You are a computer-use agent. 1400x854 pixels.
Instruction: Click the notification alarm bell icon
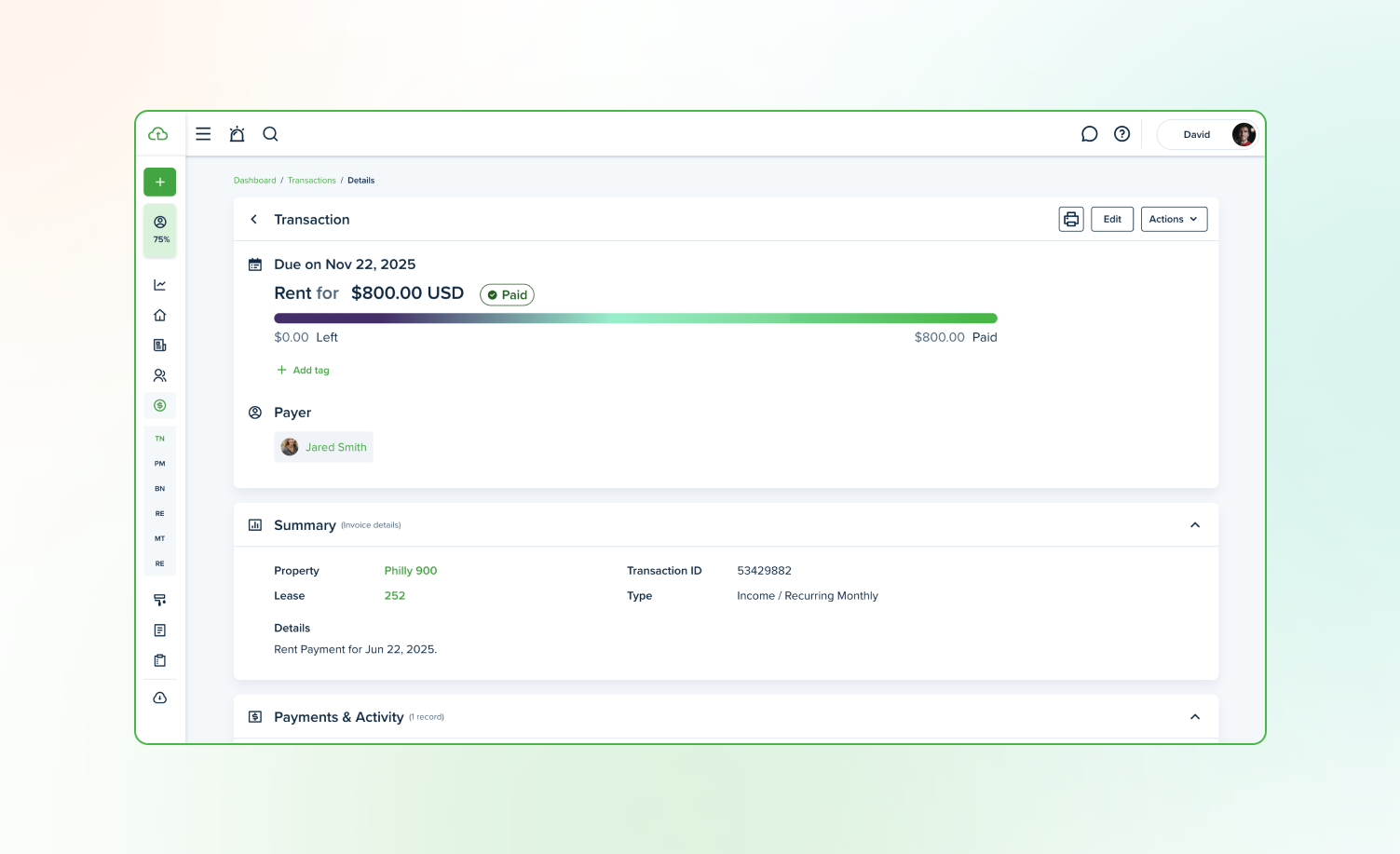coord(237,134)
